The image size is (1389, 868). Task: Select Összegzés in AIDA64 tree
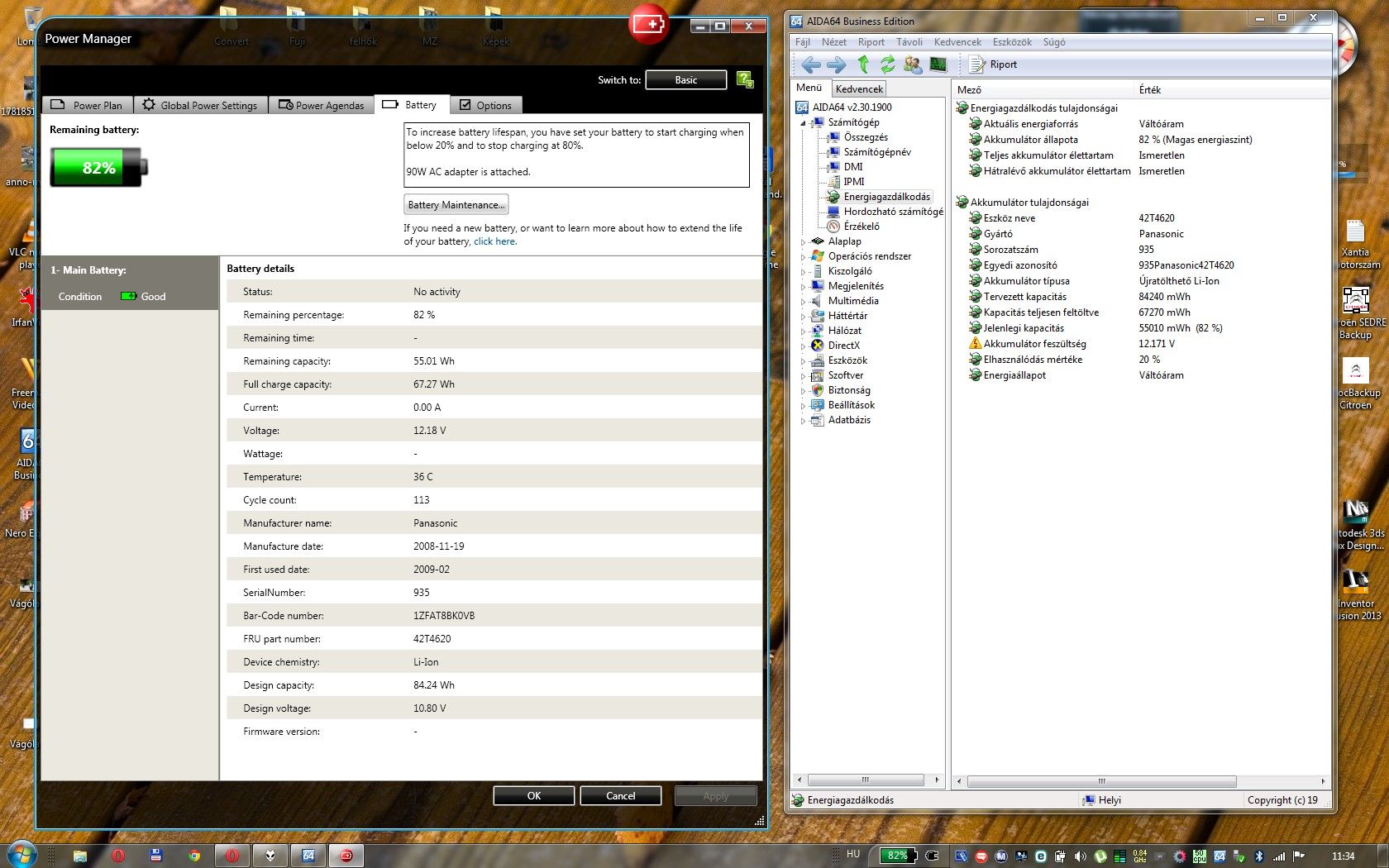pyautogui.click(x=865, y=137)
